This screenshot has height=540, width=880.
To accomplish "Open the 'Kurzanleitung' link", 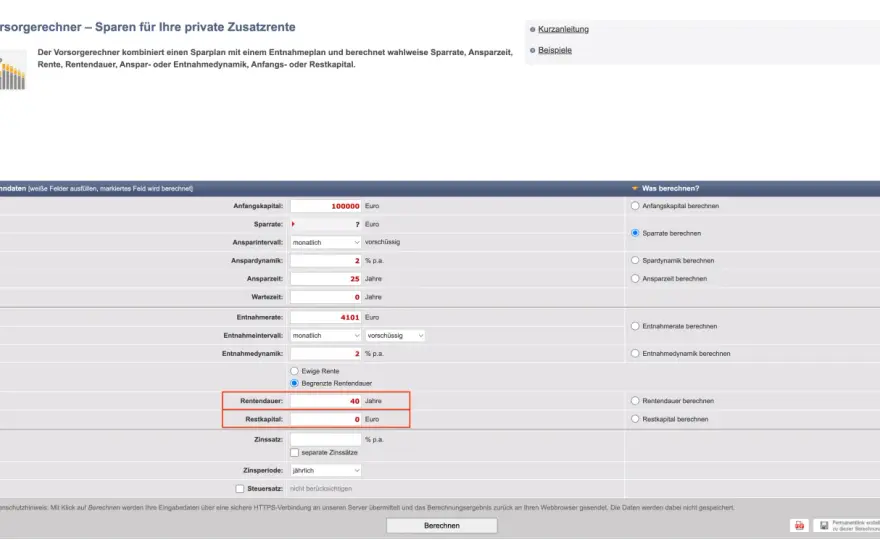I will (563, 29).
